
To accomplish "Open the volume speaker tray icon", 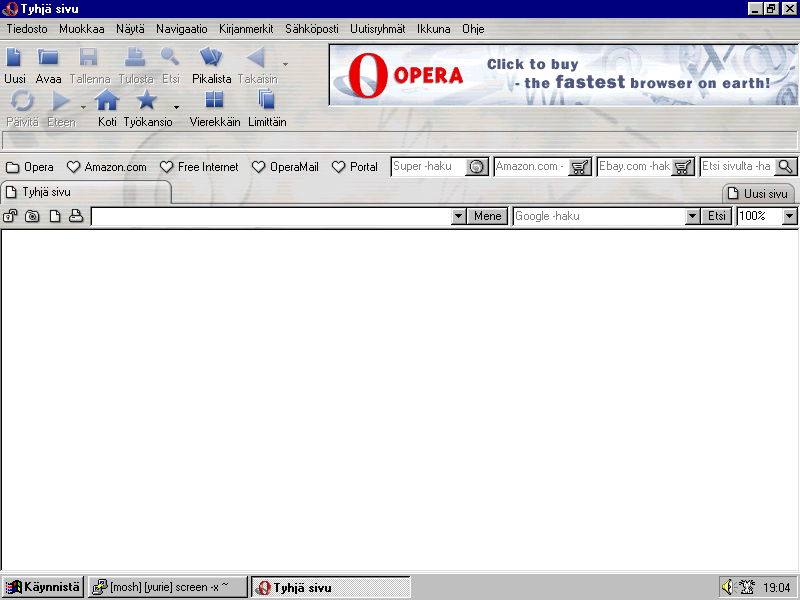I will click(727, 587).
